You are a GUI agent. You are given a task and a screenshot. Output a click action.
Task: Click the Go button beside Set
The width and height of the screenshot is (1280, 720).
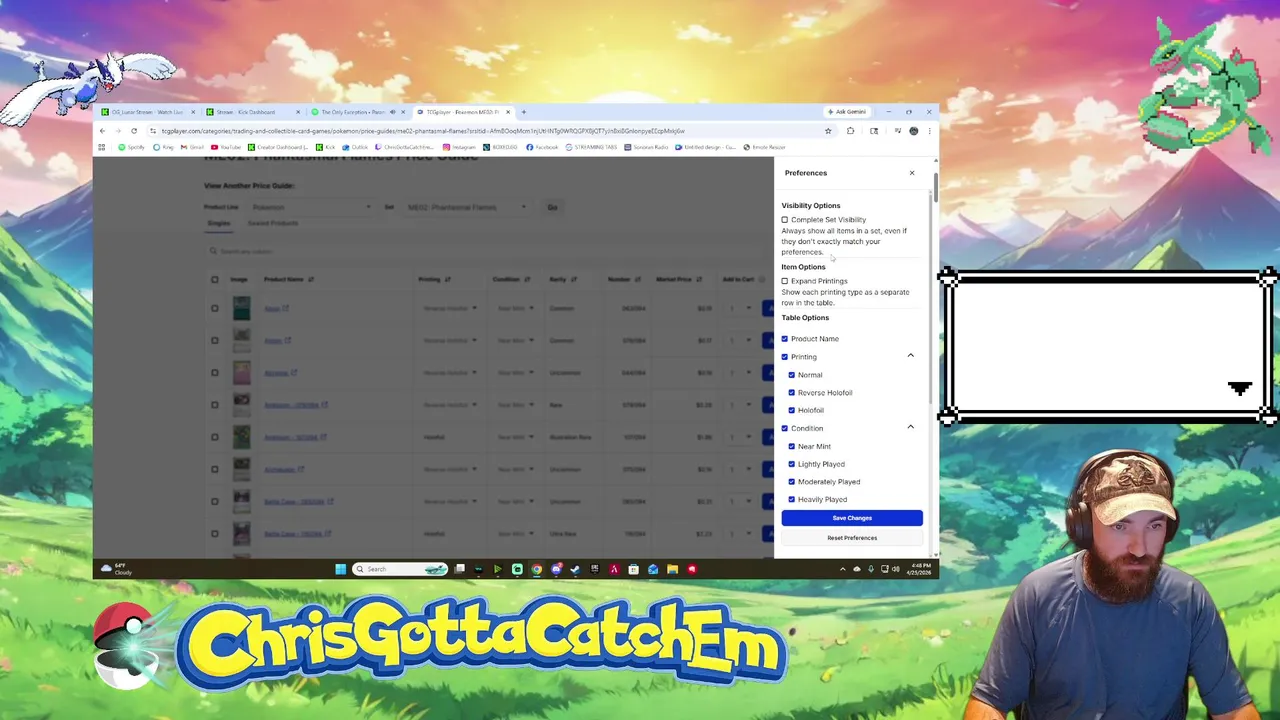(x=552, y=207)
